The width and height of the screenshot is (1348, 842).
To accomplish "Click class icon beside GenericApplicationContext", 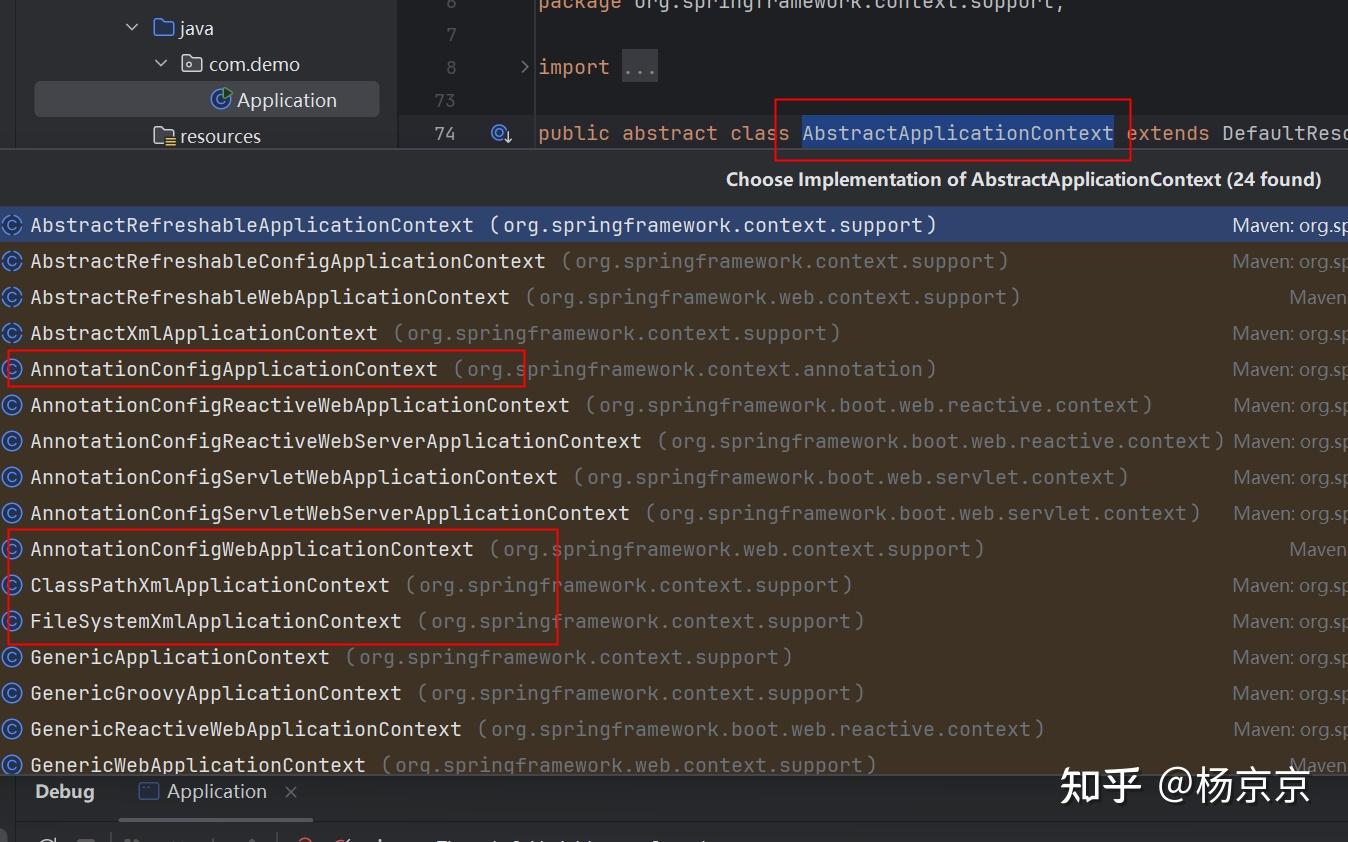I will 12,657.
